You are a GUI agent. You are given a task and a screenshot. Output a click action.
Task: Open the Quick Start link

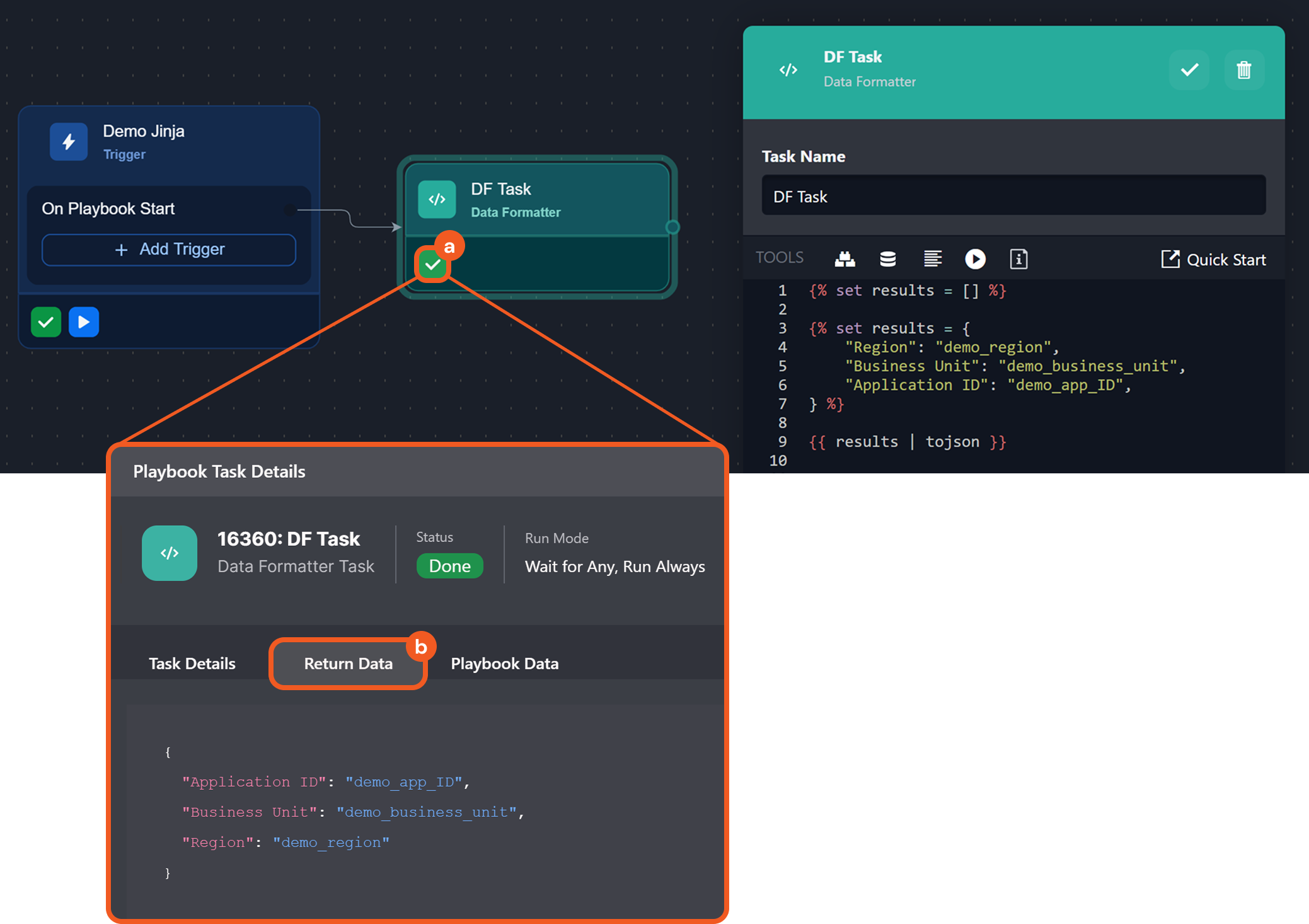coord(1213,260)
